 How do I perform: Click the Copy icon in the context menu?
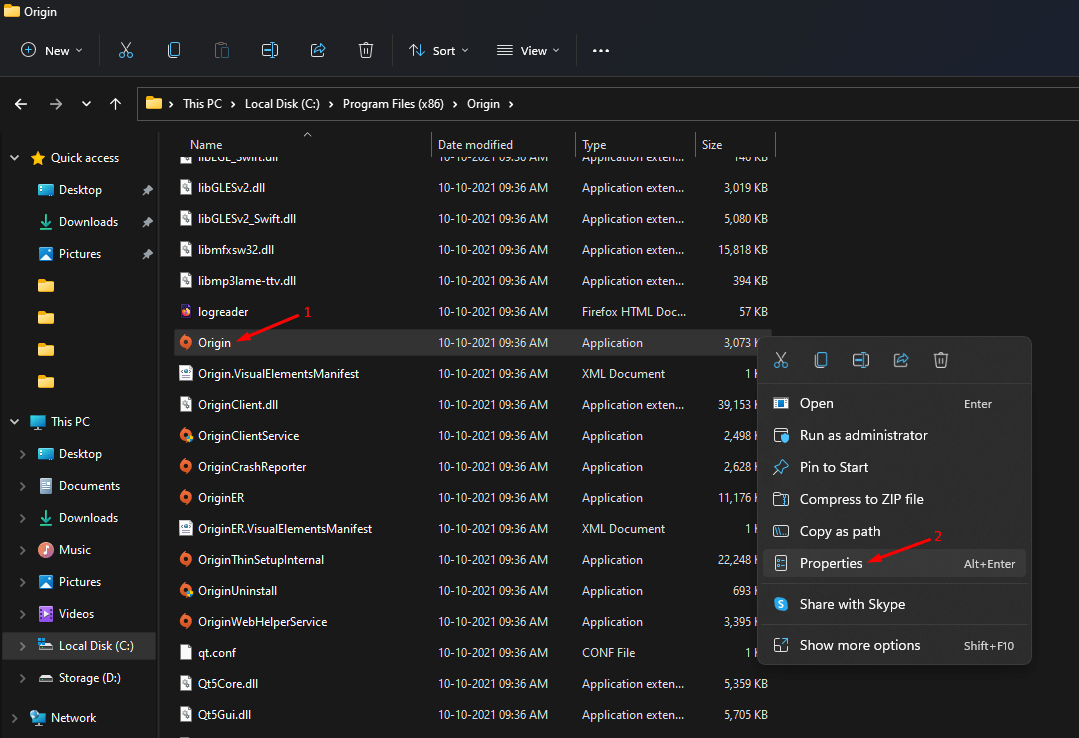pos(820,360)
